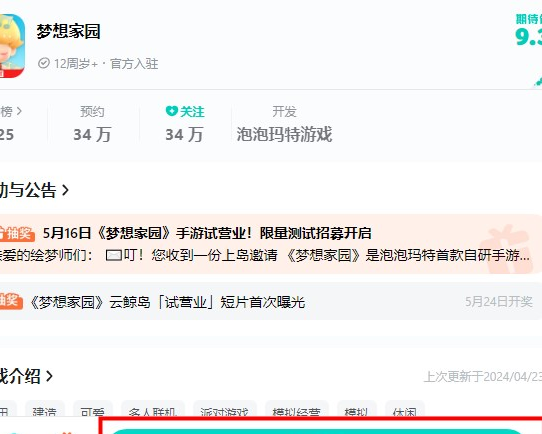Click the 可爱 tag
The height and width of the screenshot is (434, 542).
pyautogui.click(x=93, y=410)
